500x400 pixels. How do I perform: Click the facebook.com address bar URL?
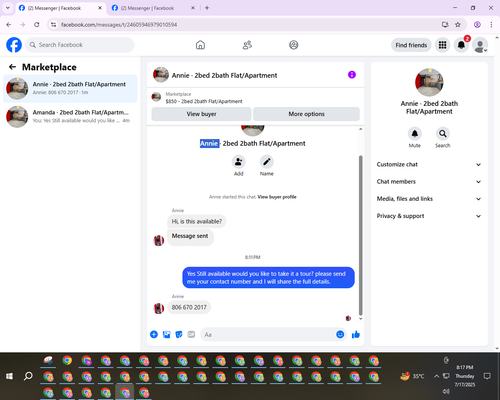click(x=119, y=25)
